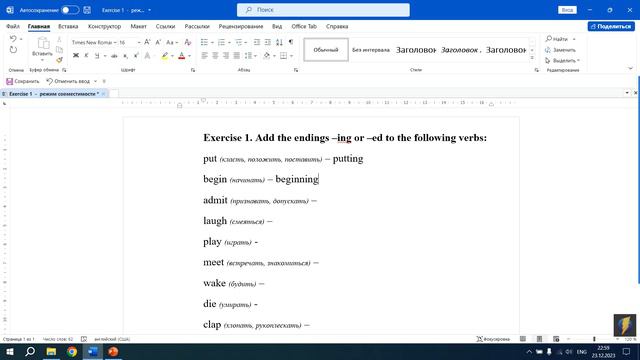Toggle underline formatting Ч

[97, 56]
